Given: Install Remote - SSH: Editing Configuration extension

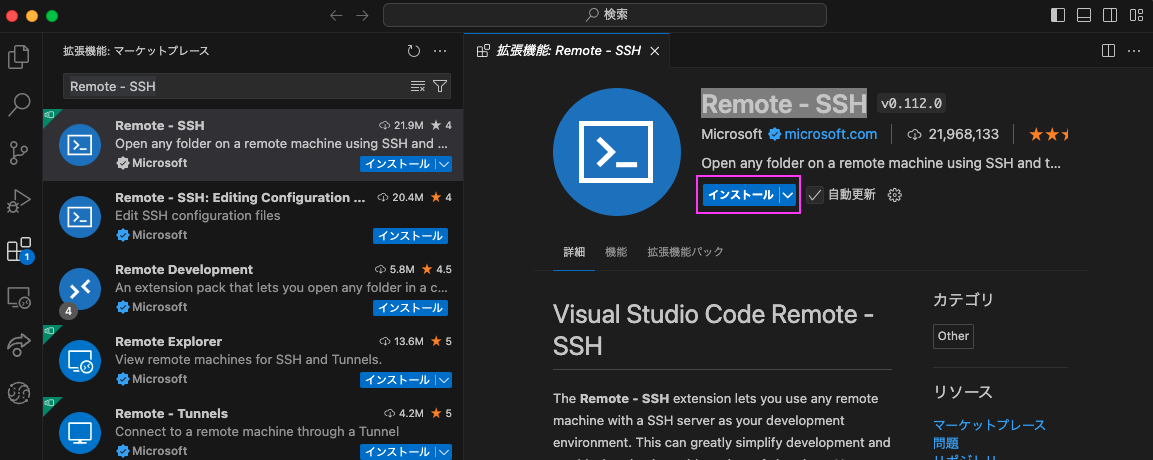Looking at the screenshot, I should click(x=410, y=236).
